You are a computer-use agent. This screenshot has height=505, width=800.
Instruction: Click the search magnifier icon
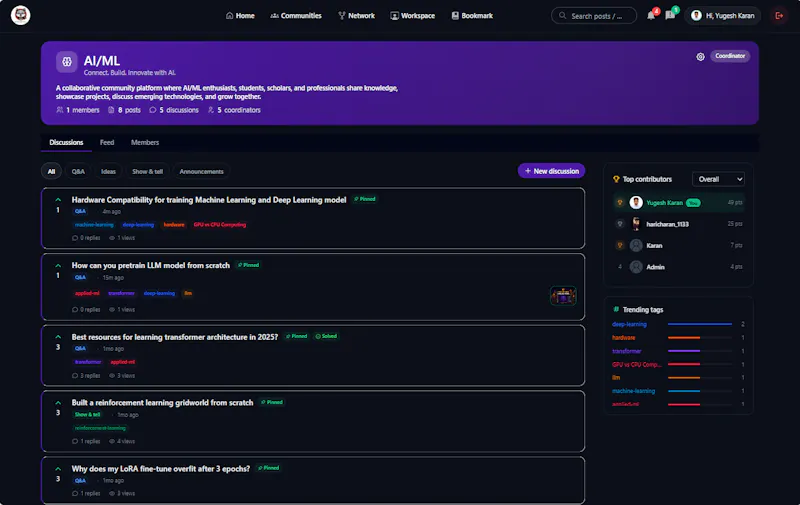562,16
